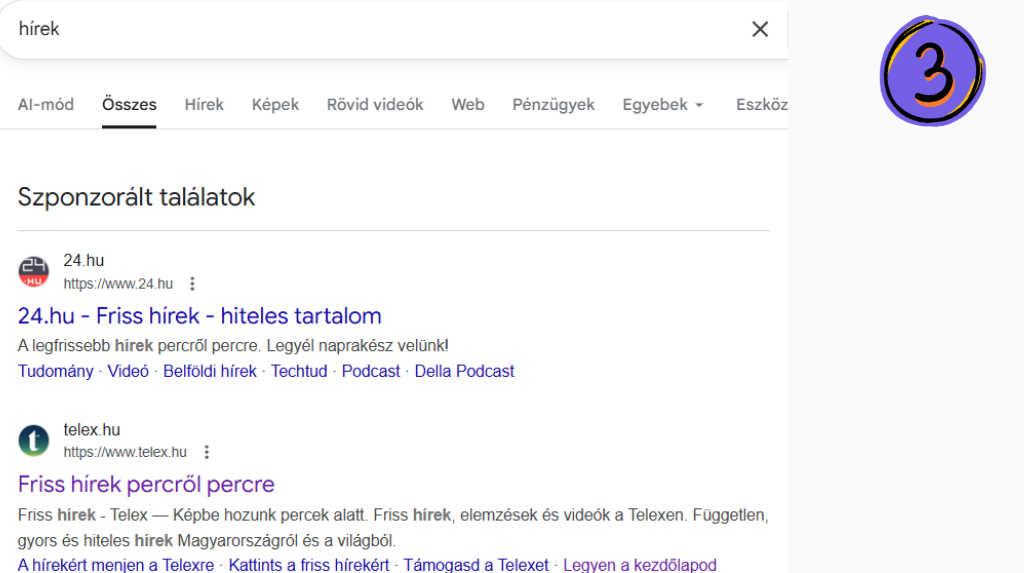Clear the search box with X icon
The image size is (1024, 573).
760,29
